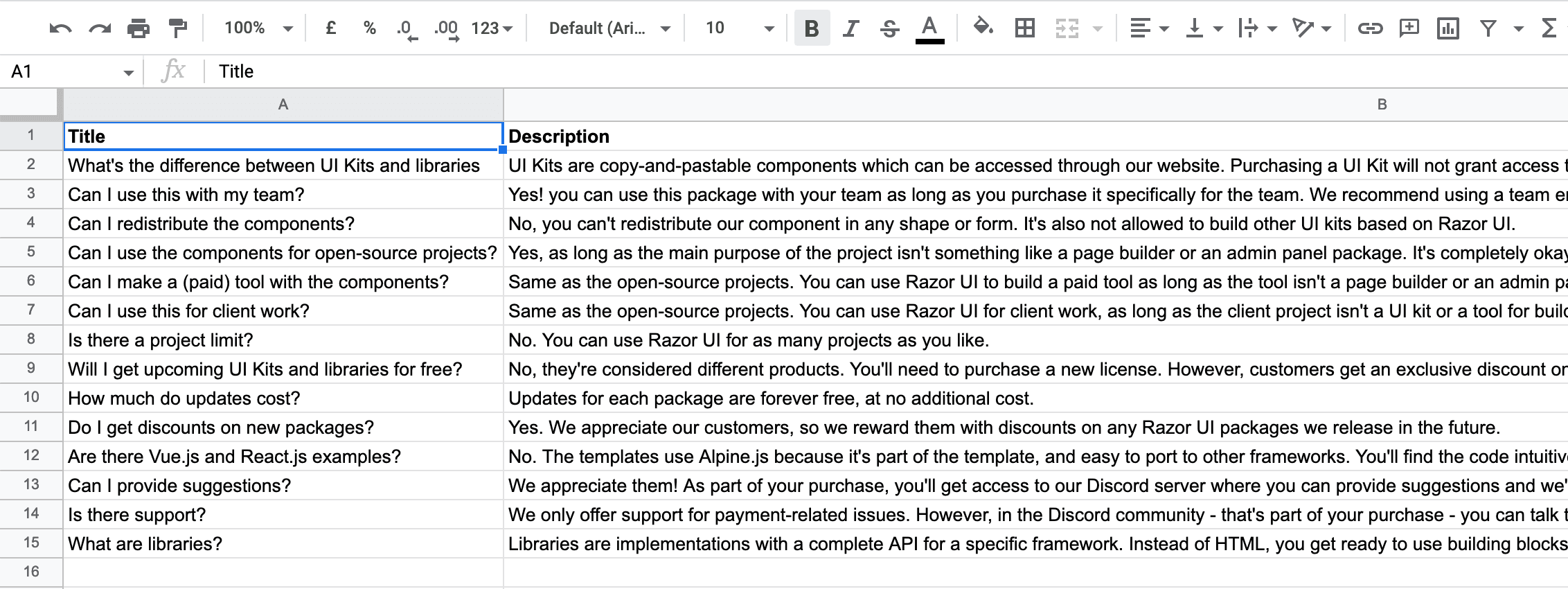The height and width of the screenshot is (589, 1568).
Task: Open the text colour underlined A
Action: [929, 28]
